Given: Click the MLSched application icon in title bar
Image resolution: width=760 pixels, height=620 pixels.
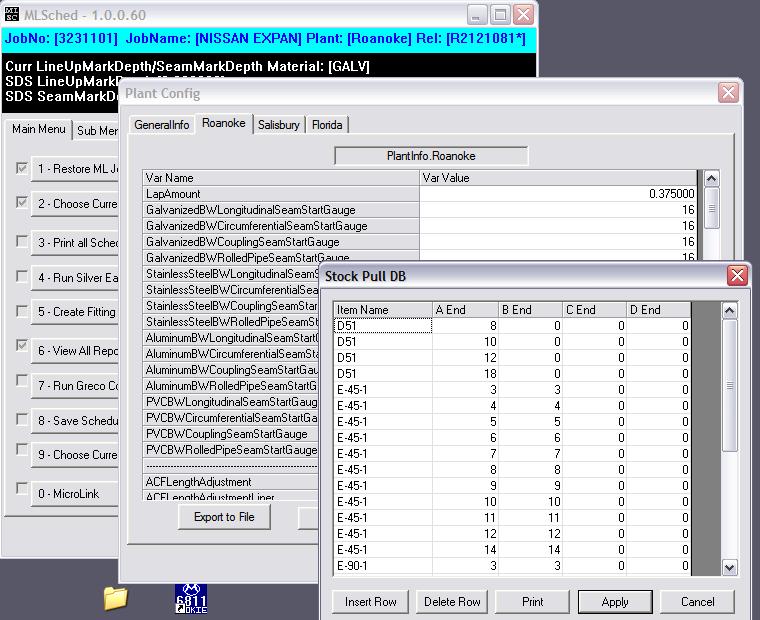Looking at the screenshot, I should pos(14,14).
